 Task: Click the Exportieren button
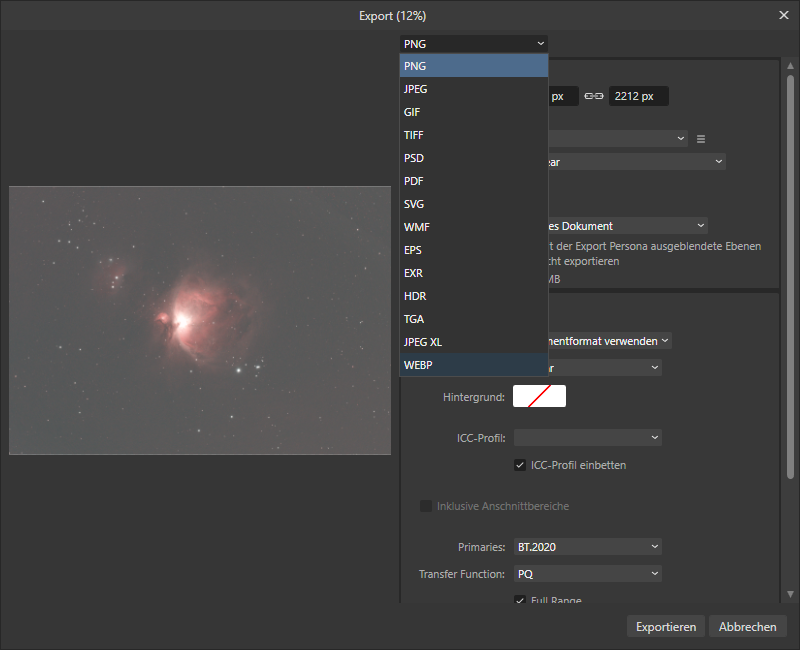click(x=665, y=626)
